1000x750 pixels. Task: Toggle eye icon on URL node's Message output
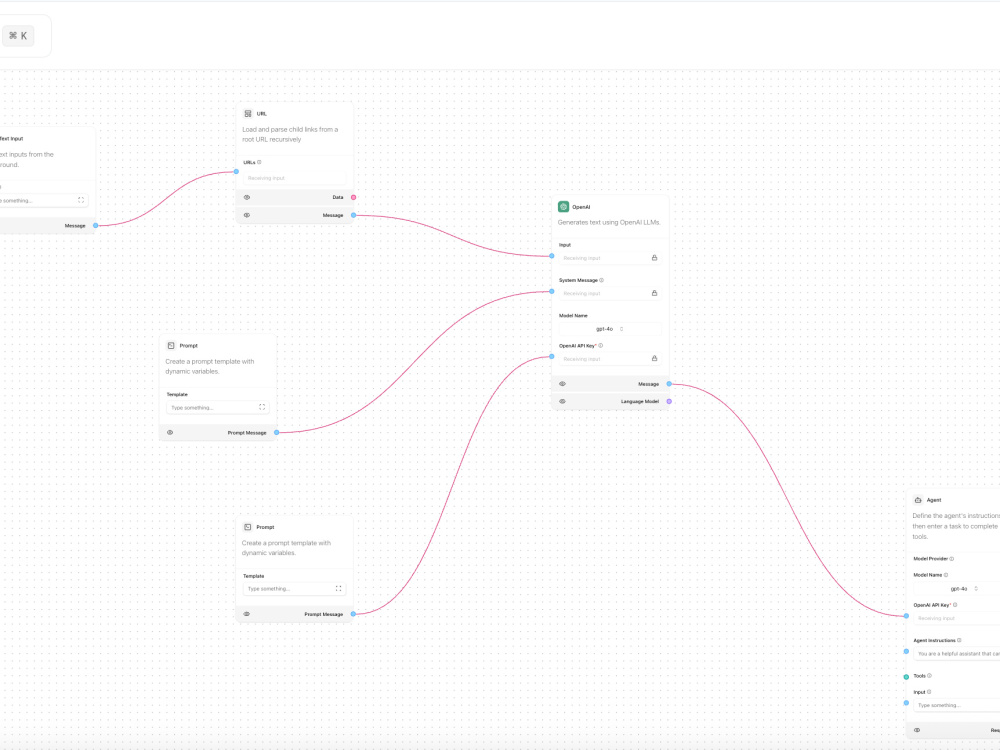[x=247, y=215]
